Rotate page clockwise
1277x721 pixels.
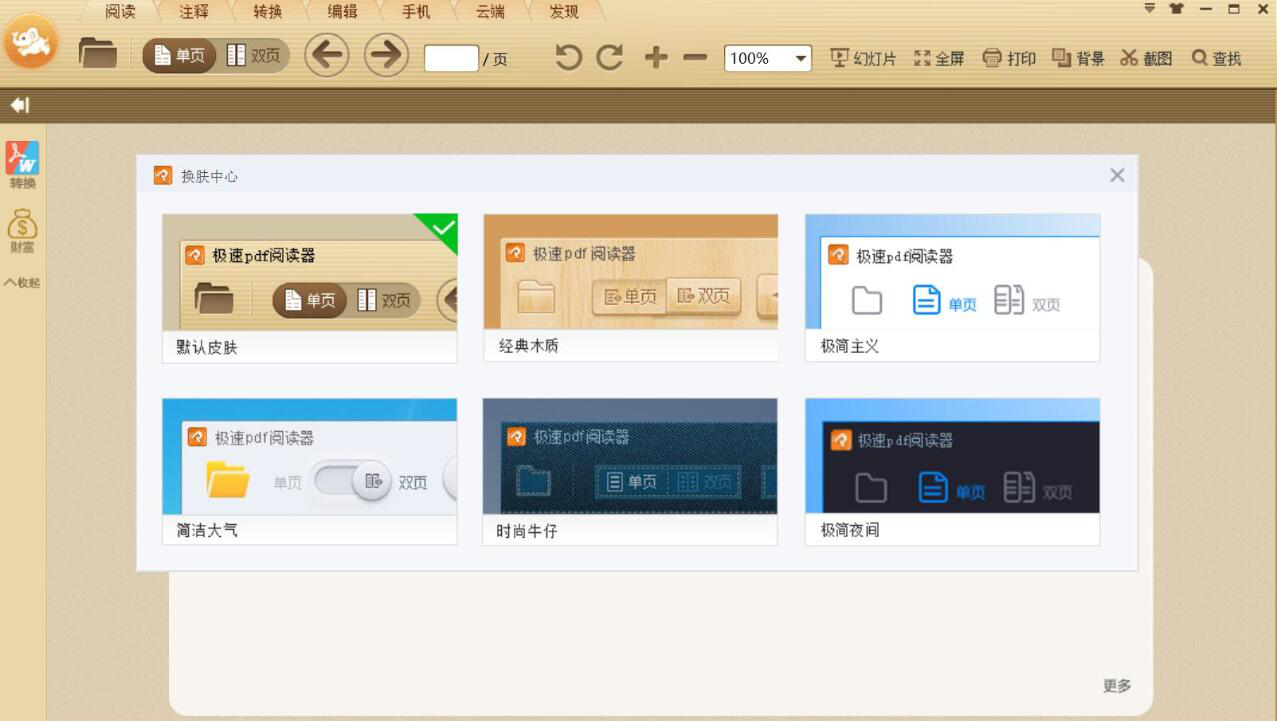tap(610, 58)
